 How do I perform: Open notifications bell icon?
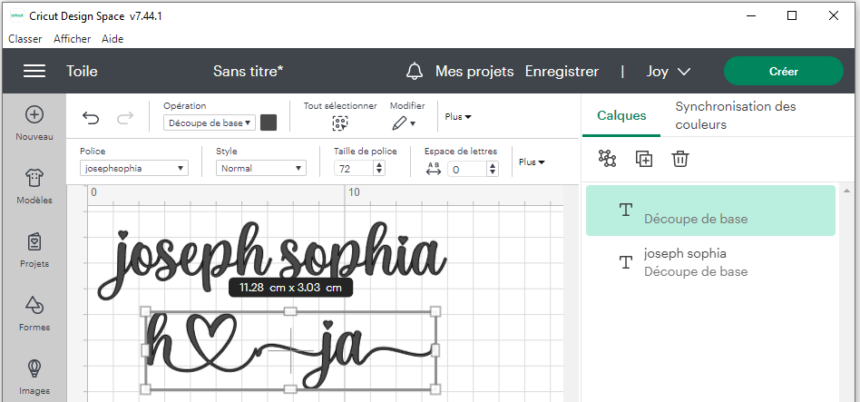tap(414, 71)
